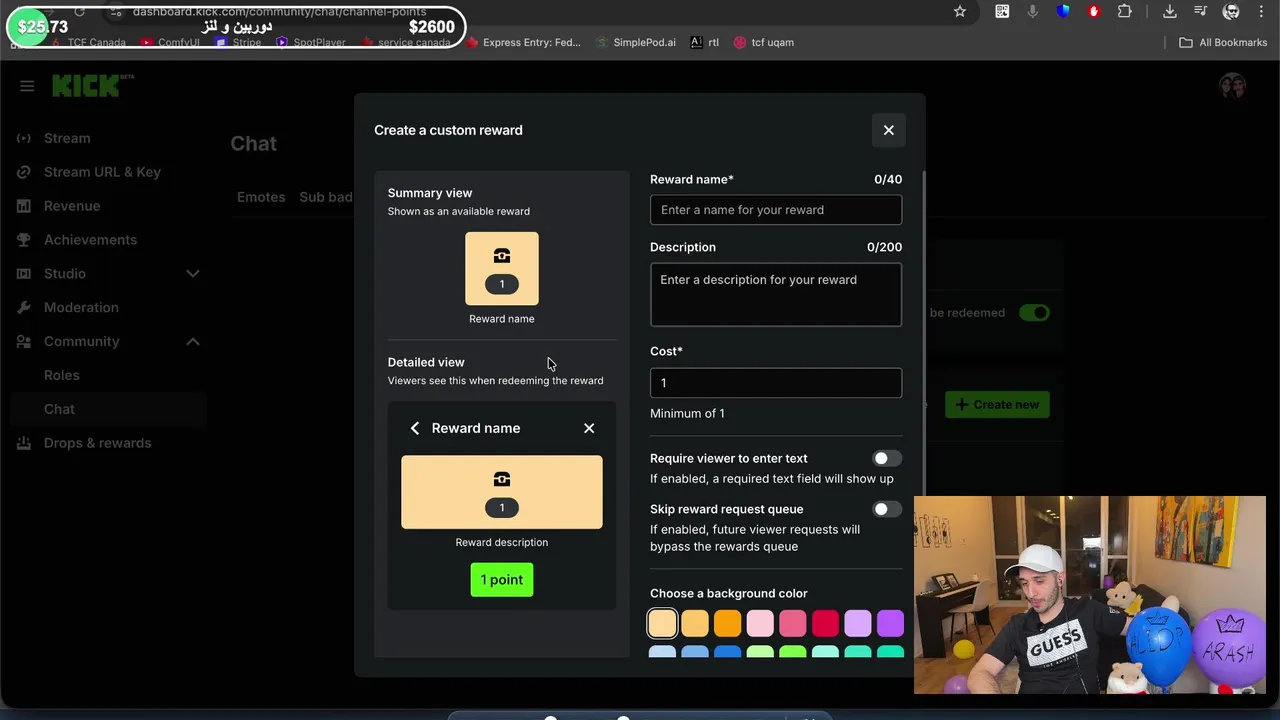Image resolution: width=1280 pixels, height=720 pixels.
Task: Click the Summary view reward tile
Action: click(x=502, y=269)
